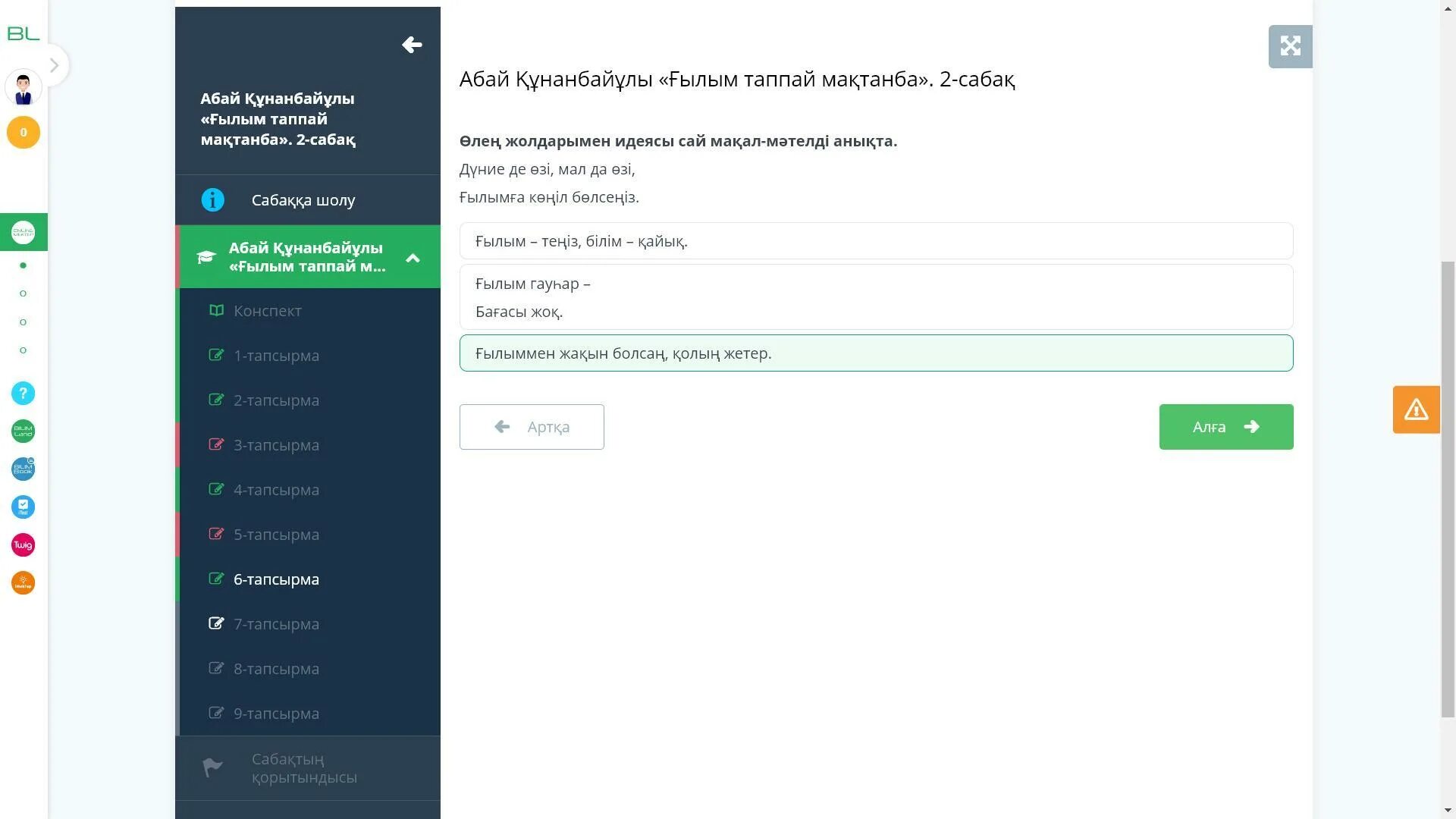The height and width of the screenshot is (819, 1456).
Task: Open the iTest icon in left rail
Action: (23, 507)
